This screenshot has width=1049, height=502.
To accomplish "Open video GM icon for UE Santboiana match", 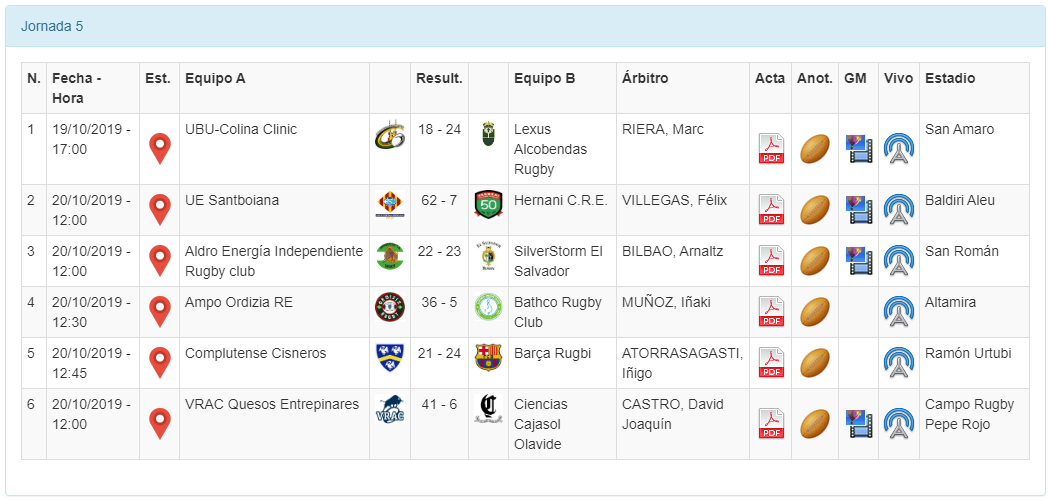I will (858, 210).
